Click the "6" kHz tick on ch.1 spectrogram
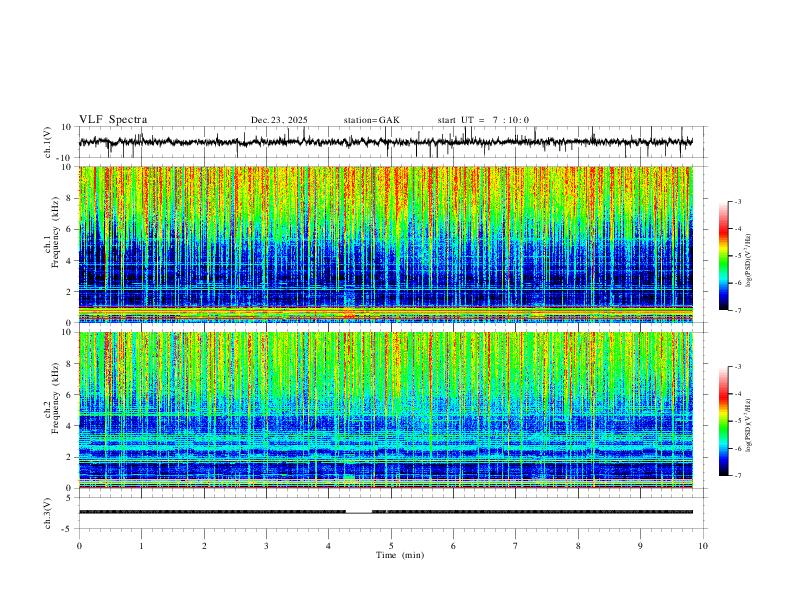 click(69, 229)
